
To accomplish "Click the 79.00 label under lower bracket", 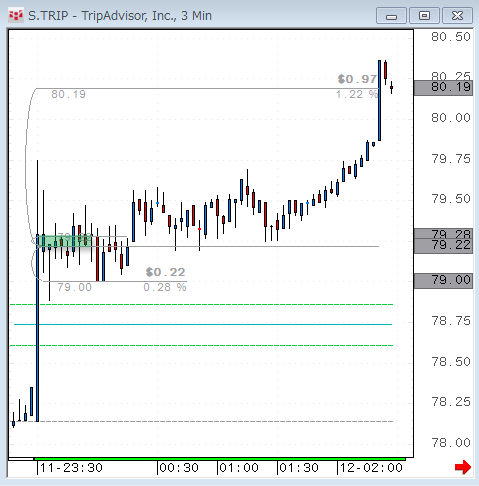I will (74, 287).
